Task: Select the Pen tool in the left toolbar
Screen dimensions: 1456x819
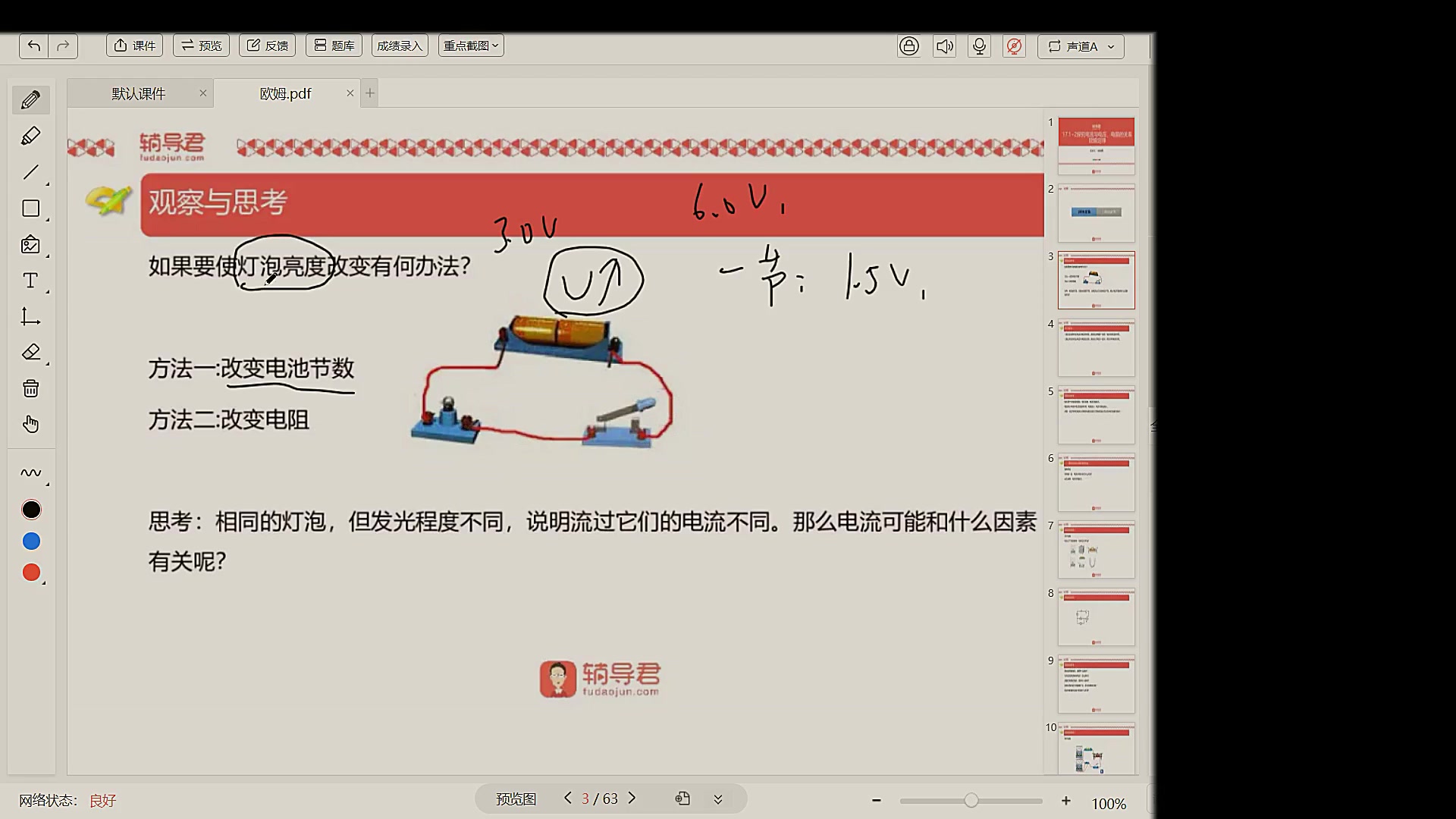Action: 30,99
